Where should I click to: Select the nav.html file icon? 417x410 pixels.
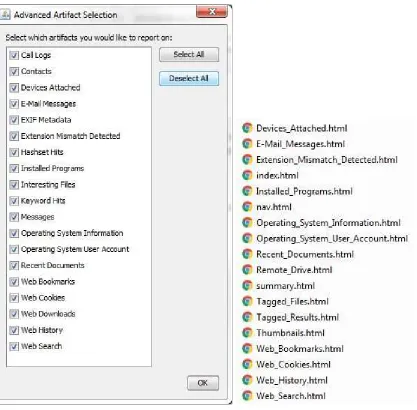pos(247,207)
